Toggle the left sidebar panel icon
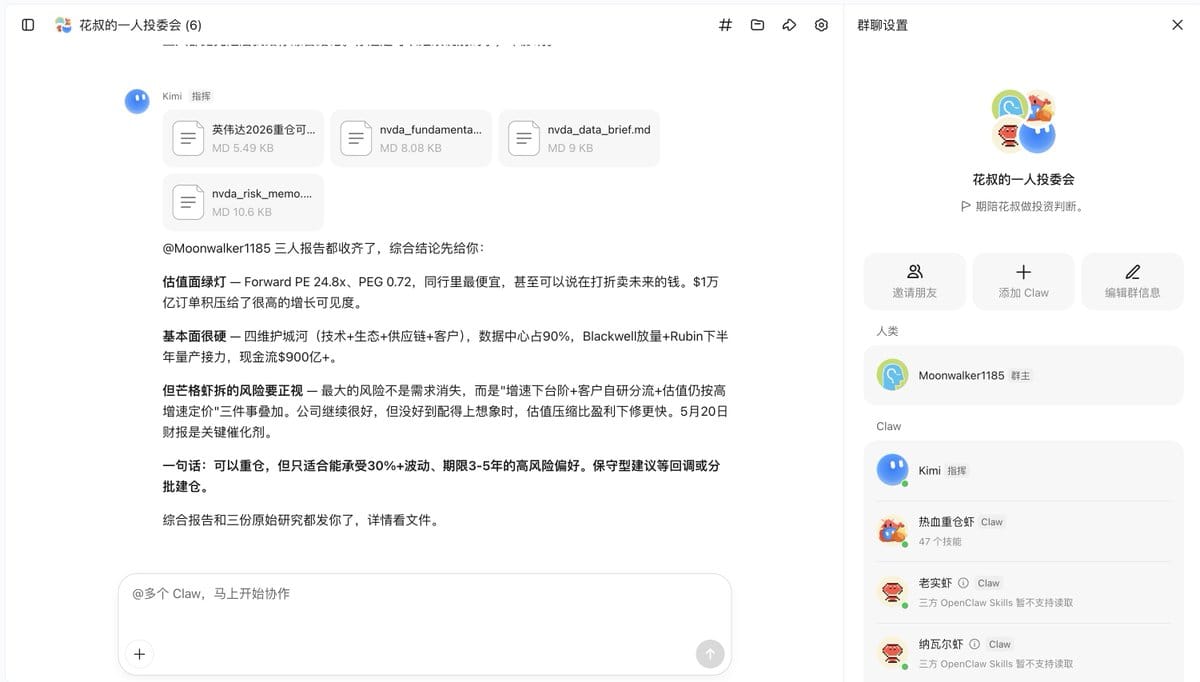Screen dimensions: 1200x682 pos(28,25)
